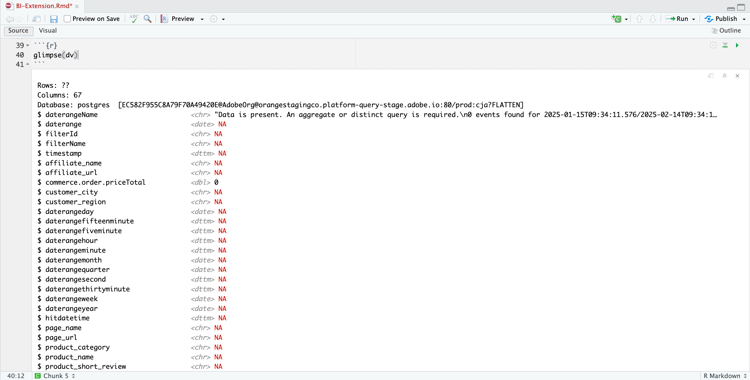Pop the chunk output out to a new window
The height and width of the screenshot is (380, 750).
[x=711, y=76]
